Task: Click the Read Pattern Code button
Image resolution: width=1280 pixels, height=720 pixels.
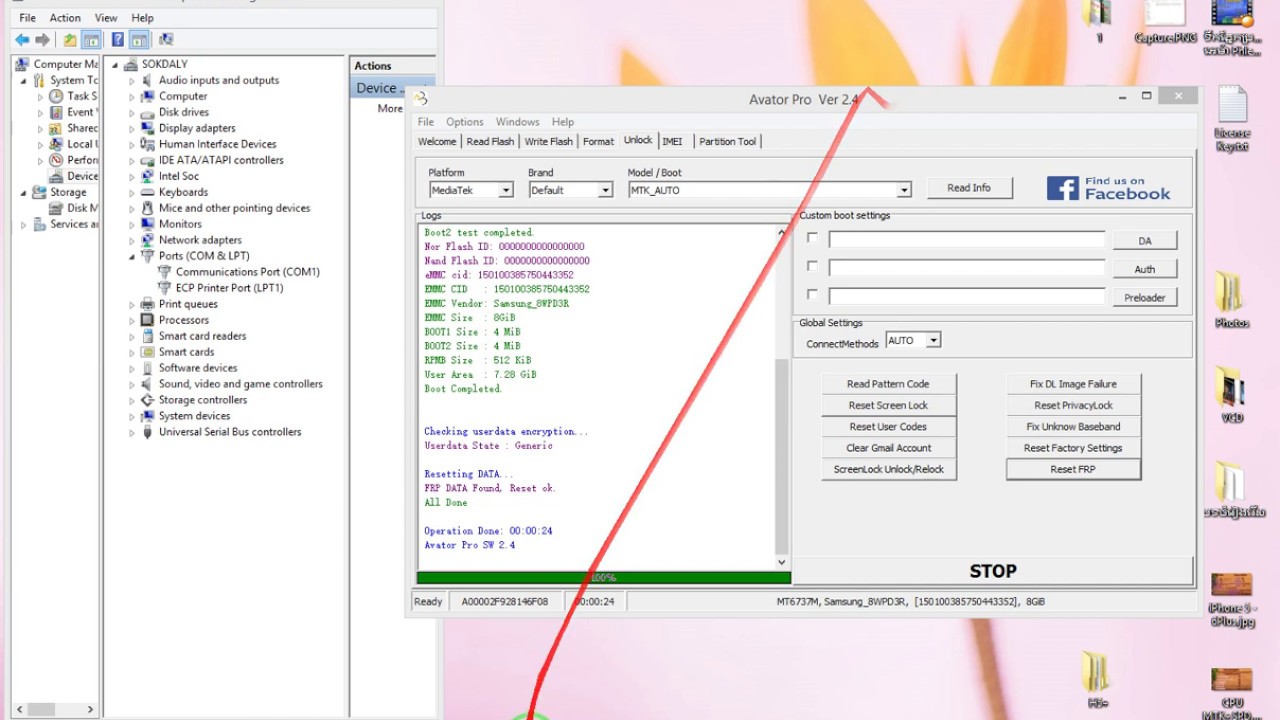Action: (888, 384)
